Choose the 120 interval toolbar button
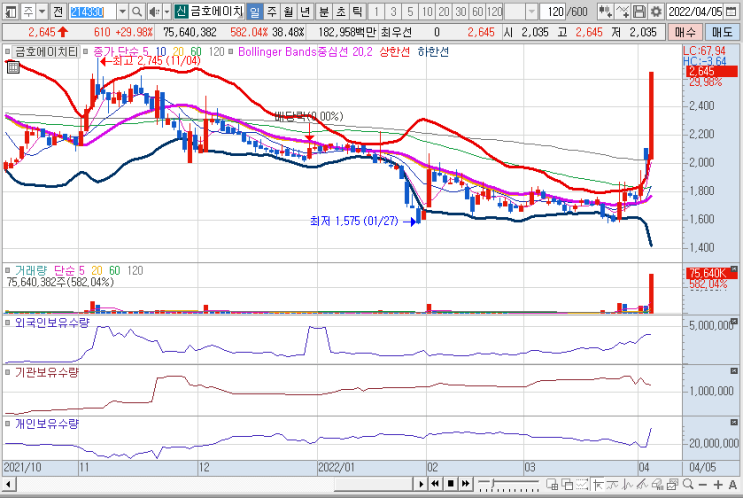Viewport: 743px width, 498px height. point(494,11)
